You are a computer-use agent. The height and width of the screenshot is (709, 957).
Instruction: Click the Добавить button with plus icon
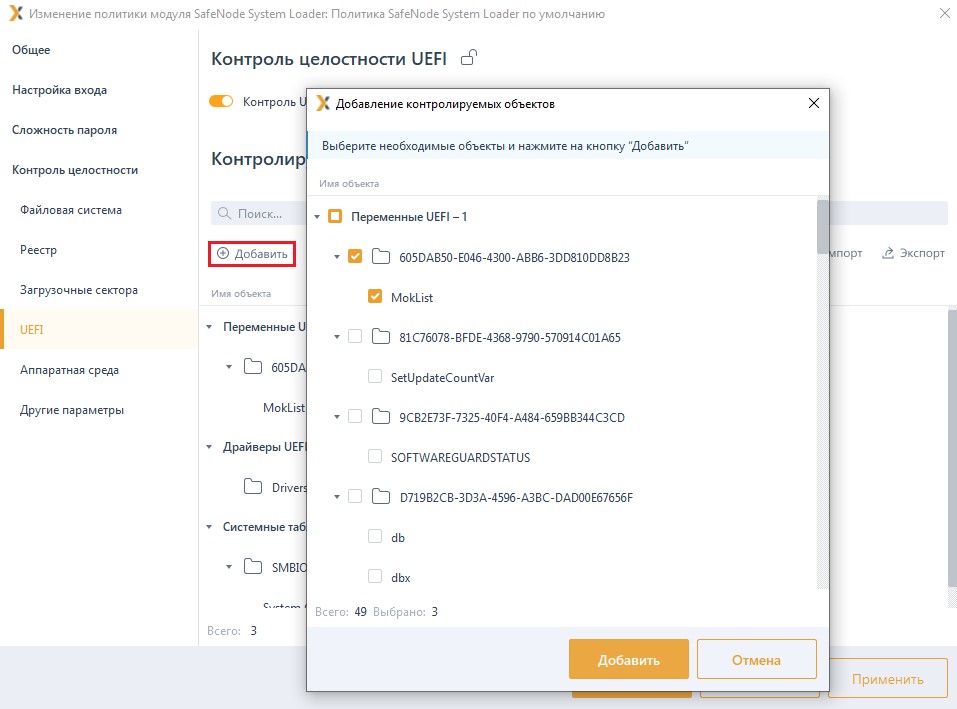(252, 254)
